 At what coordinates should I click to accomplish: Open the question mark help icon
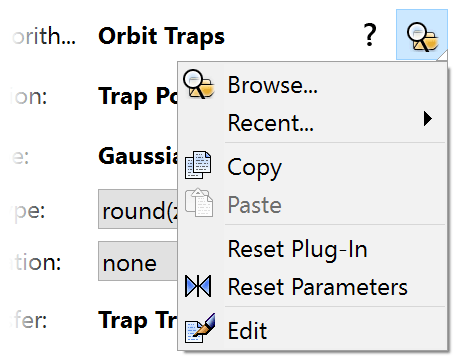tap(370, 35)
